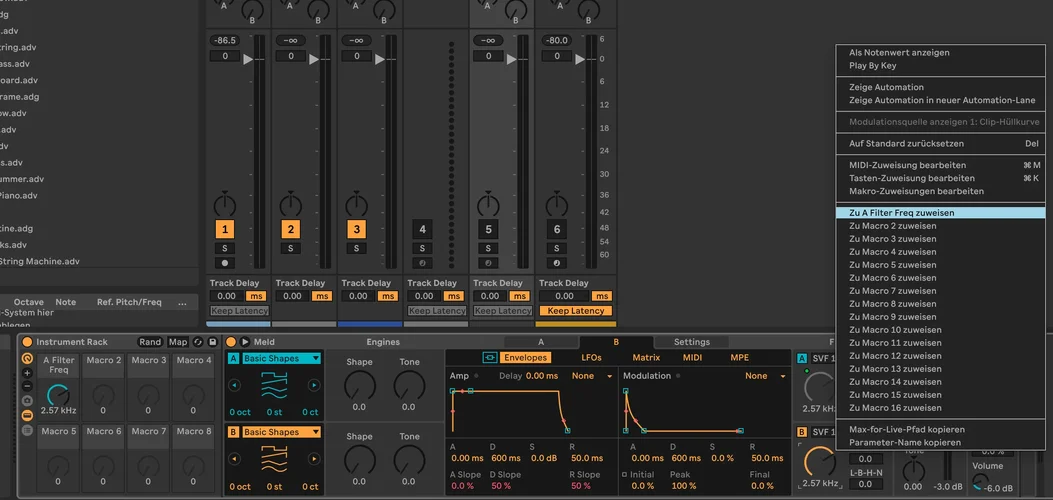
Task: Arm track 1 for recording
Action: coord(225,263)
